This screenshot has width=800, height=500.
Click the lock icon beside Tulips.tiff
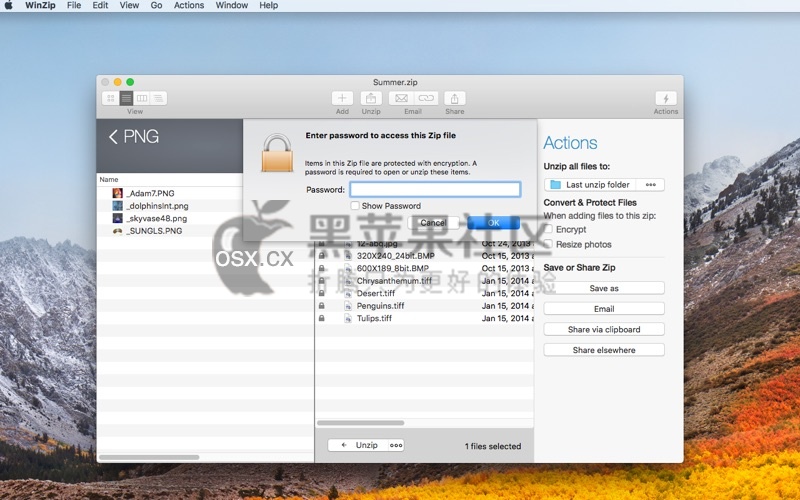321,318
